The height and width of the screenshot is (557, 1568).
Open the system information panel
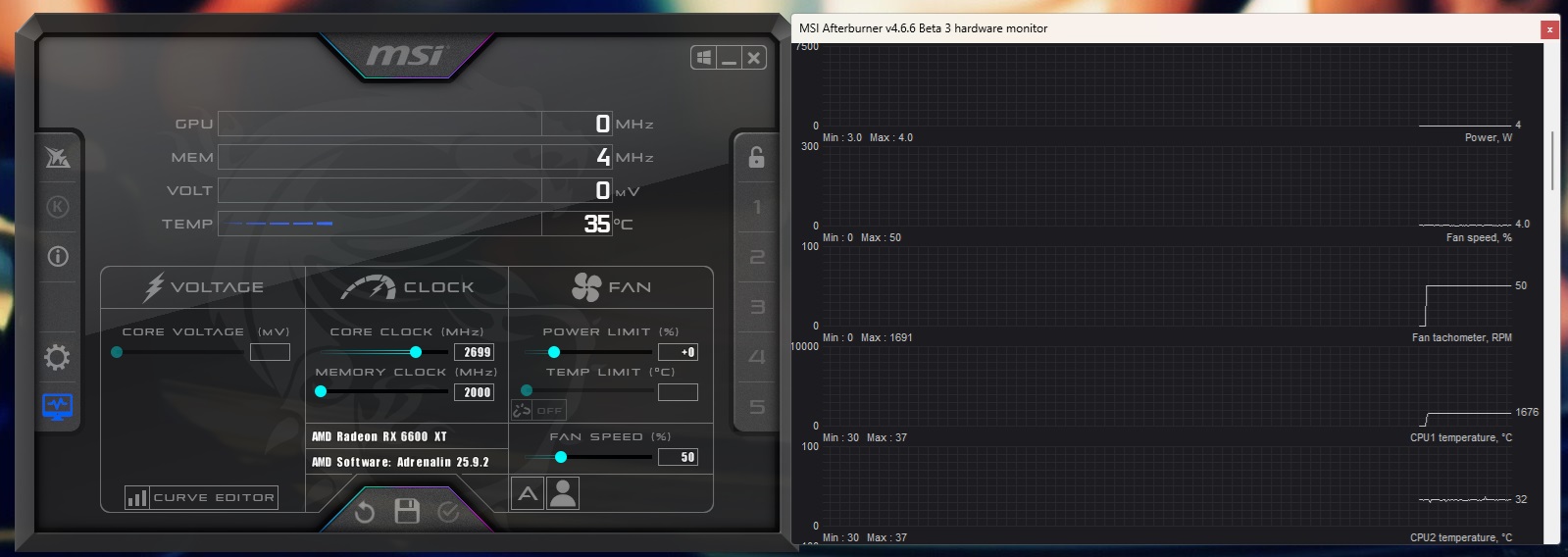click(x=58, y=257)
